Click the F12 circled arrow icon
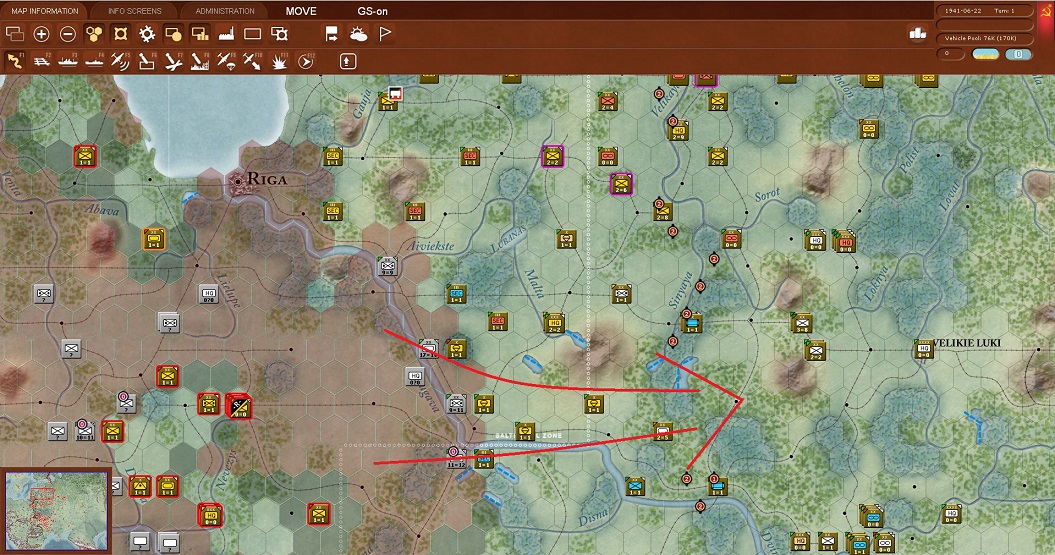 (x=305, y=61)
